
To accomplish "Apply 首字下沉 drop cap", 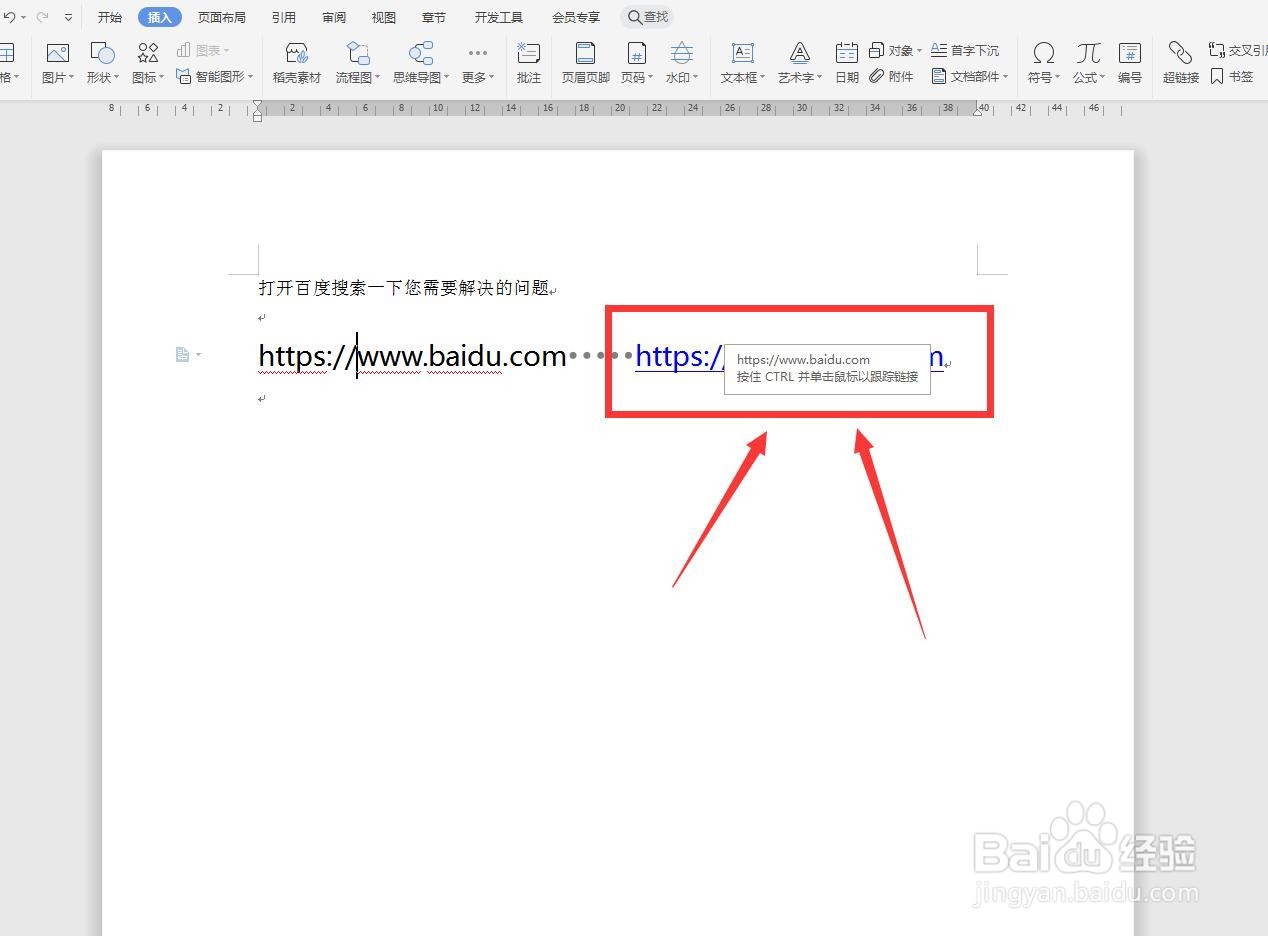I will (964, 50).
